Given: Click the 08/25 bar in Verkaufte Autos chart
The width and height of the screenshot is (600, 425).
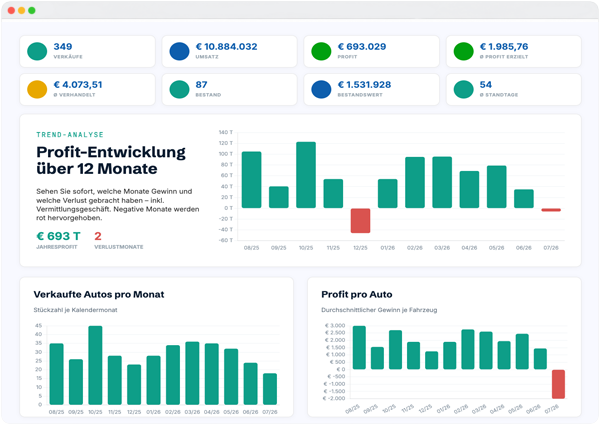Looking at the screenshot, I should click(x=57, y=374).
